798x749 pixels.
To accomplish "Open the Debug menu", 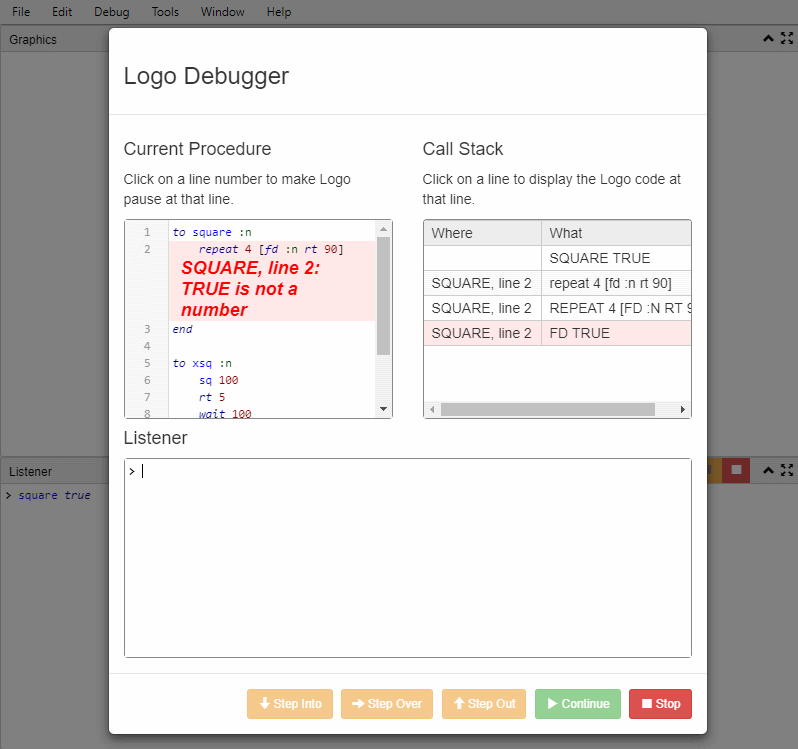I will click(111, 12).
